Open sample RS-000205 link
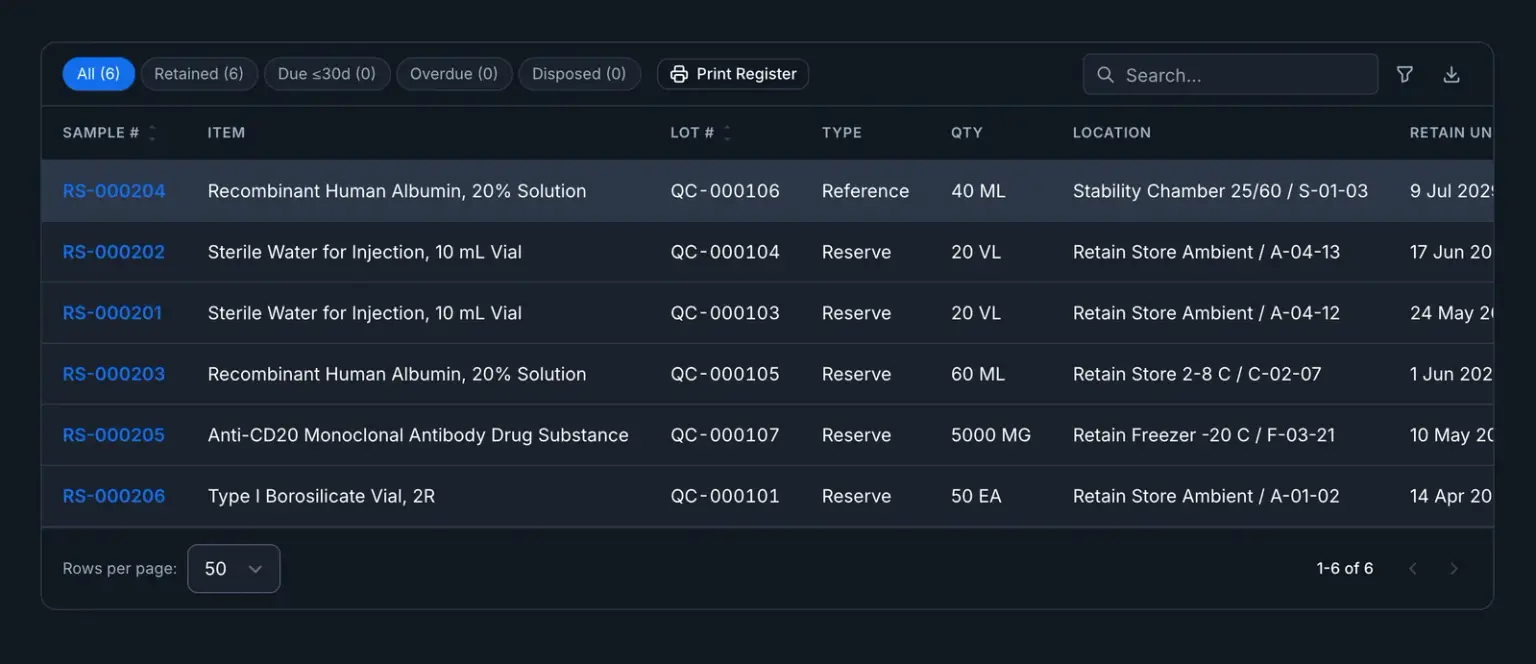Screen dimensions: 1536x664 pos(114,435)
